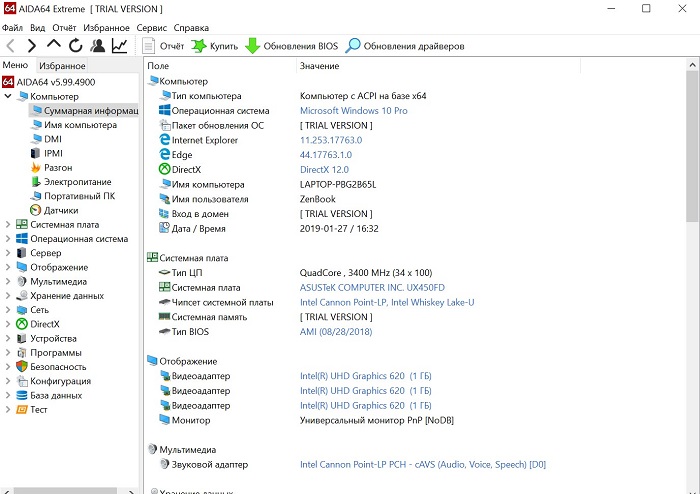Select Имя компьютера in the left tree
Image resolution: width=700 pixels, height=494 pixels.
(74, 125)
